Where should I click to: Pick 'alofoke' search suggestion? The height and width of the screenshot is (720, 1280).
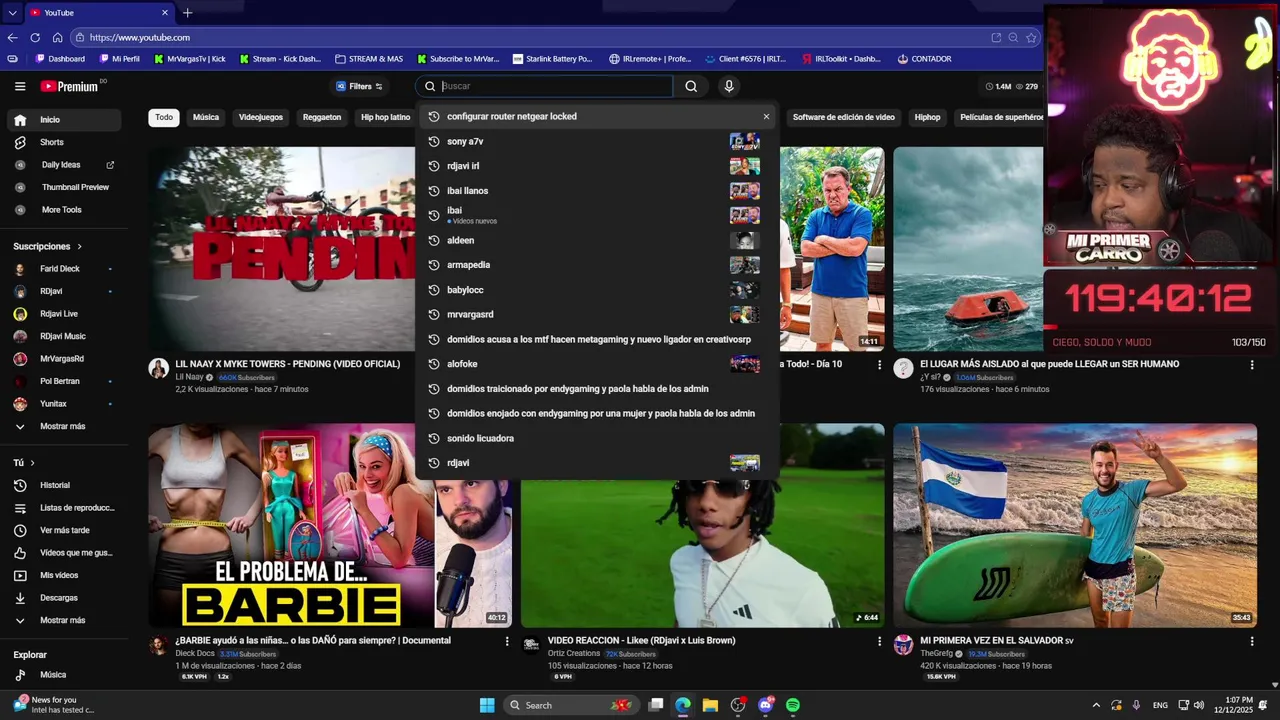click(x=597, y=364)
